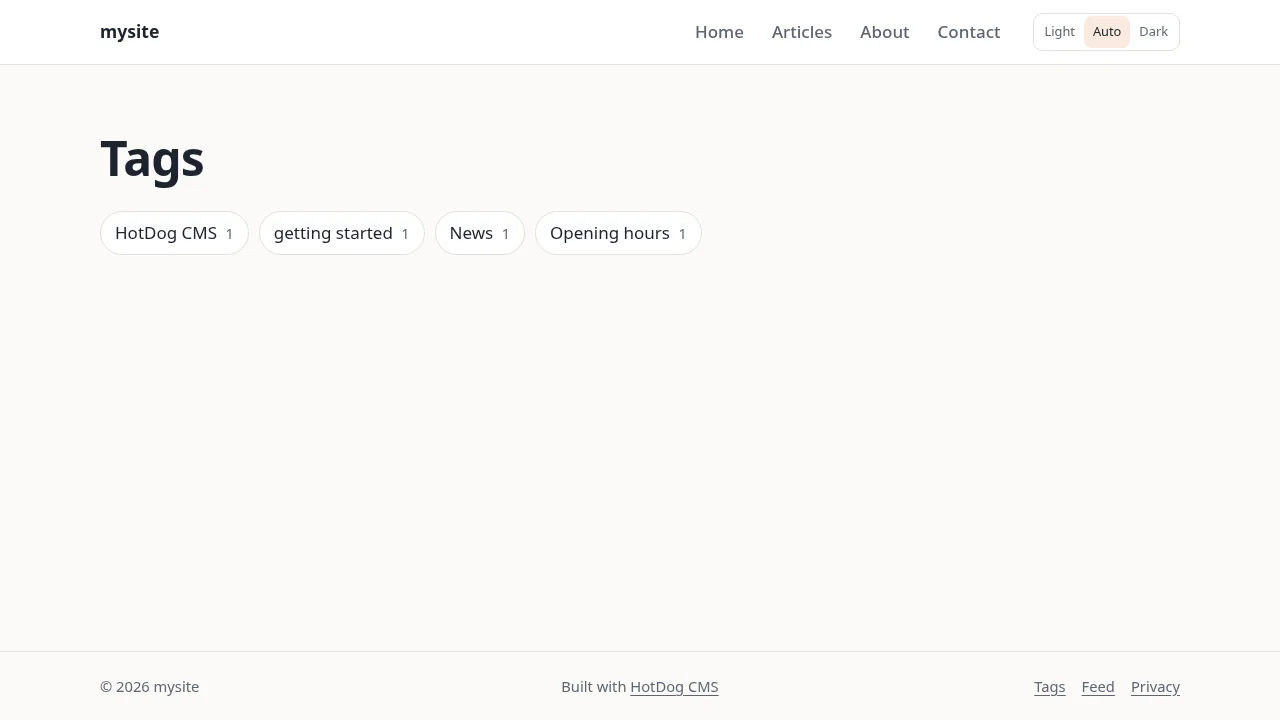The width and height of the screenshot is (1280, 720).
Task: Open the Feed footer link
Action: 1098,687
